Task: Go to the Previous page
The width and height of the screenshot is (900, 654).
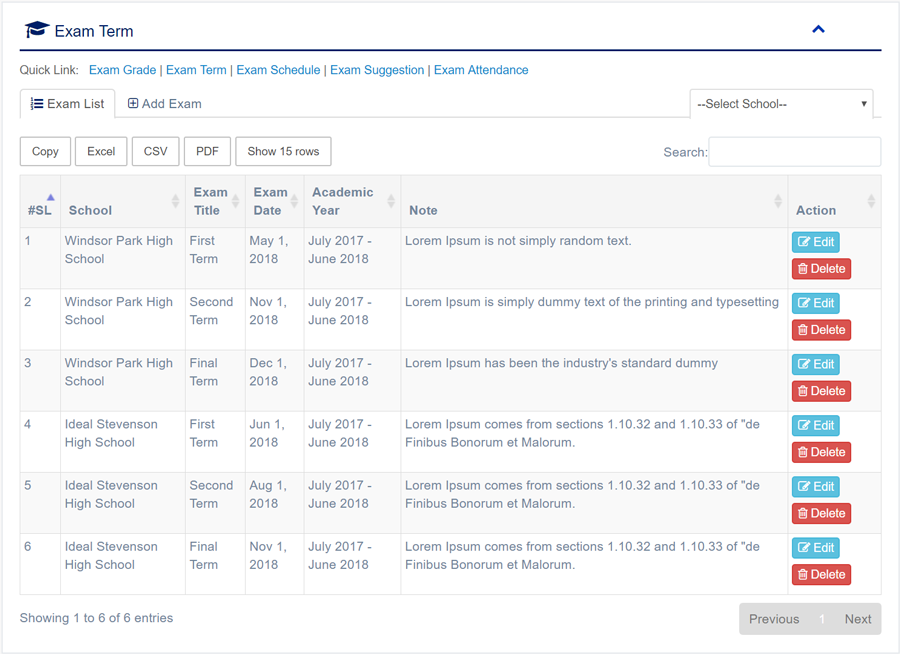Action: tap(774, 619)
